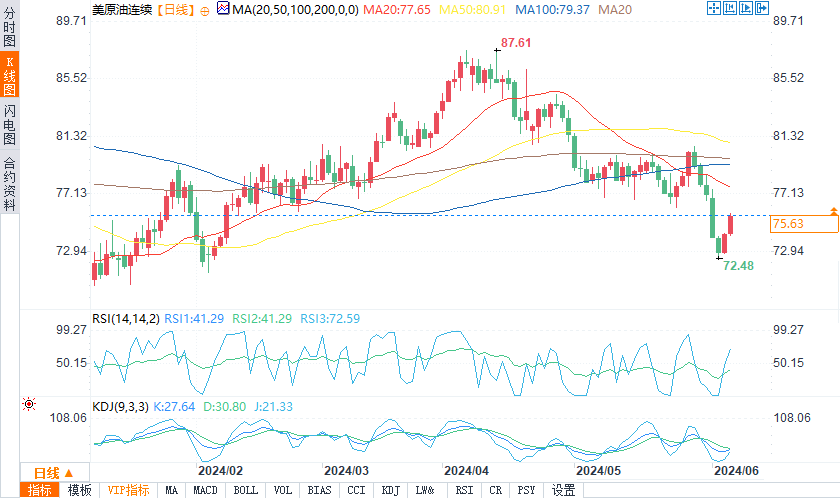
Task: Click the panel-expand arrow icon at top right
Action: [x=762, y=8]
